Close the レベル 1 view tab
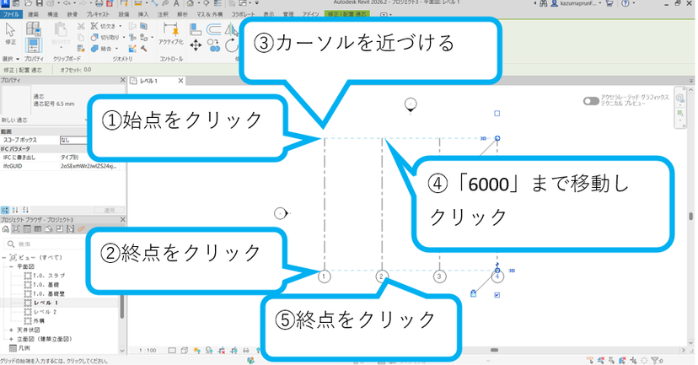Screen dimensions: 698x365 [181, 81]
